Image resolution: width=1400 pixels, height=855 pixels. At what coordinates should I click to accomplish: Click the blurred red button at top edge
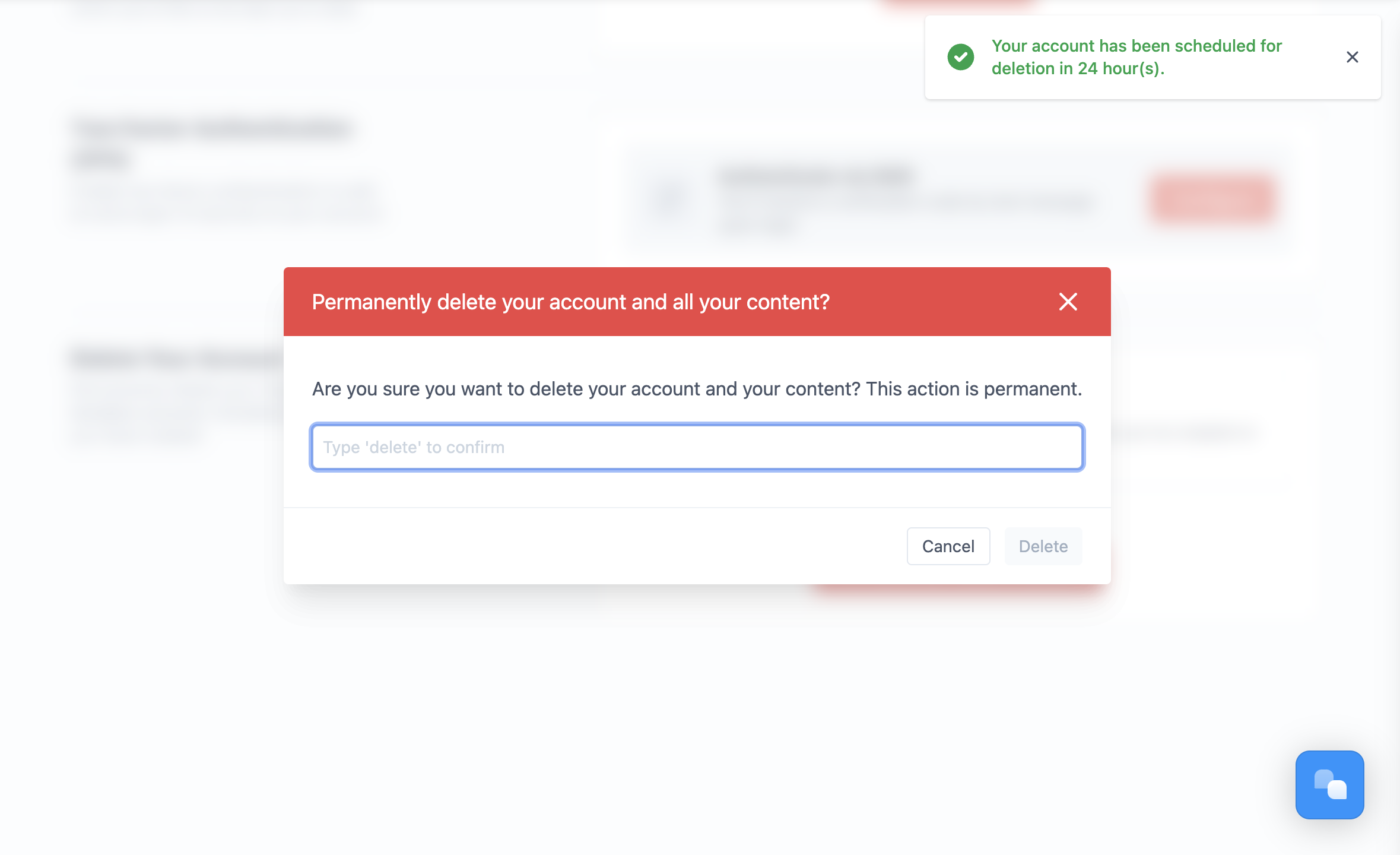click(x=957, y=5)
